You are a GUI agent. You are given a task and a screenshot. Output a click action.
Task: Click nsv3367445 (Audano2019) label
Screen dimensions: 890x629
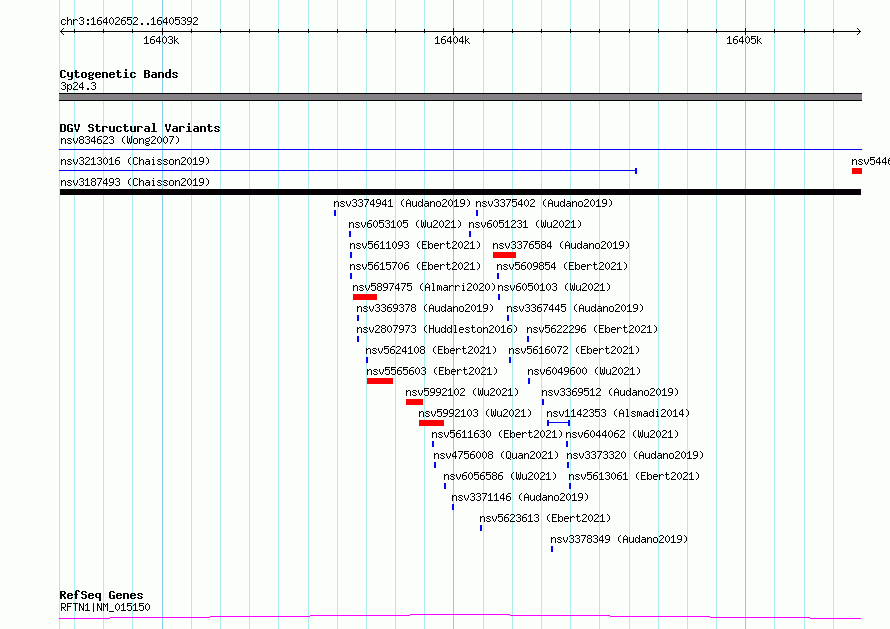(575, 308)
